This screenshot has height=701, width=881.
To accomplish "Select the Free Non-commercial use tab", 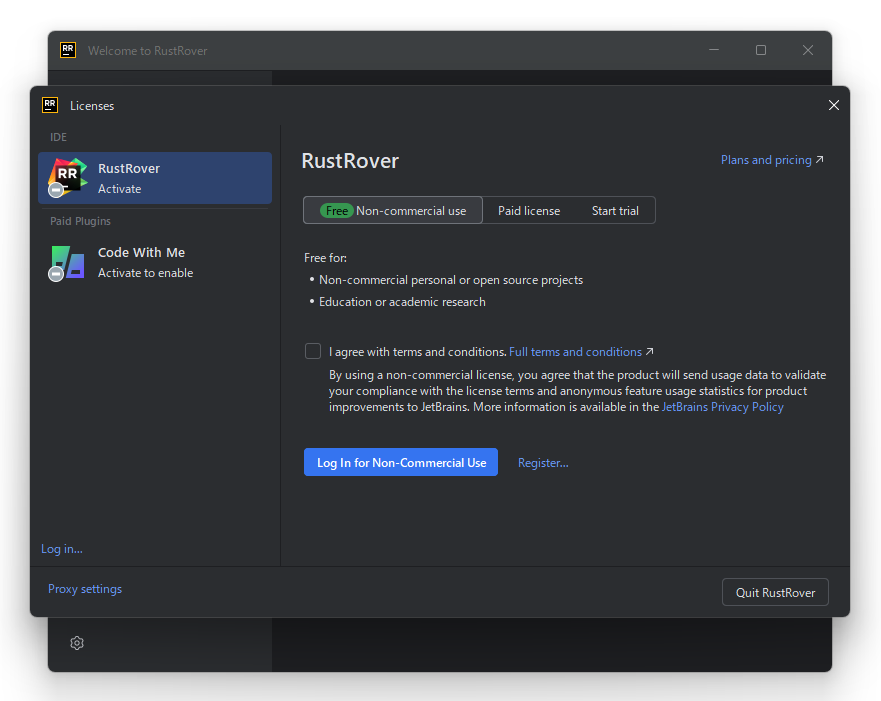I will [393, 211].
